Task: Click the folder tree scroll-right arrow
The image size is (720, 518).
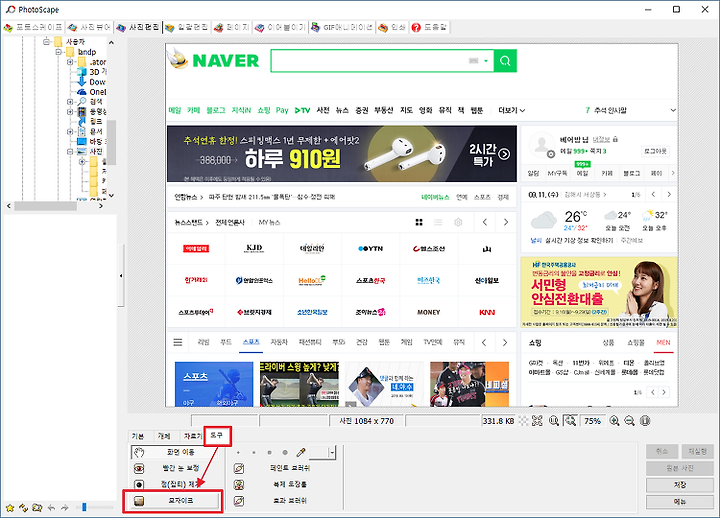Action: coord(101,206)
